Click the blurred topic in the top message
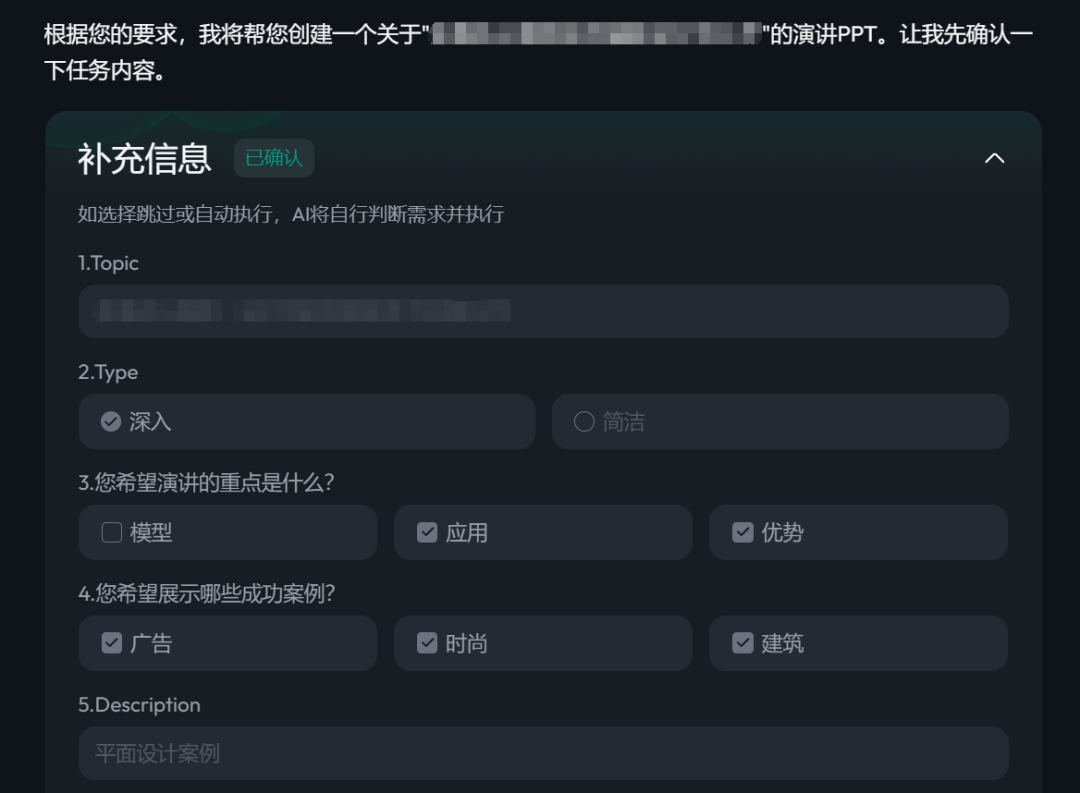 point(595,36)
